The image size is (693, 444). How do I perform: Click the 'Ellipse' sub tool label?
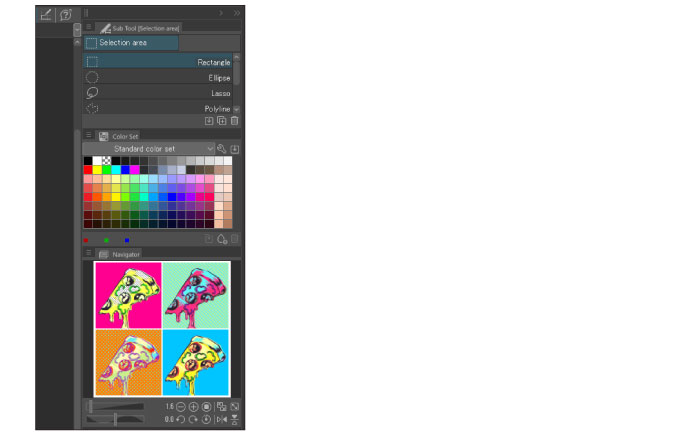click(x=219, y=78)
